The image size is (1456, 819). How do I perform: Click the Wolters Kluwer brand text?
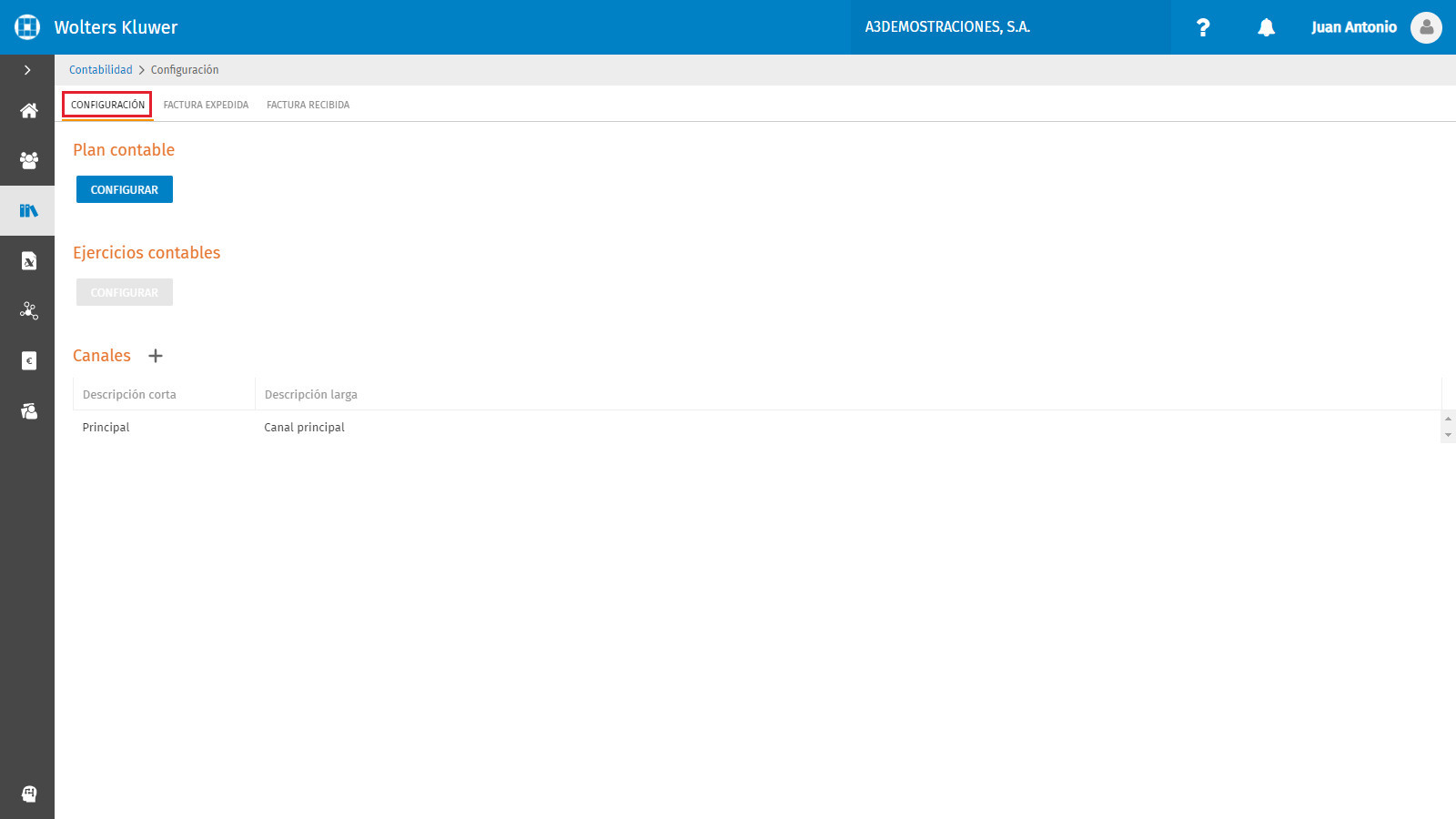pos(116,27)
